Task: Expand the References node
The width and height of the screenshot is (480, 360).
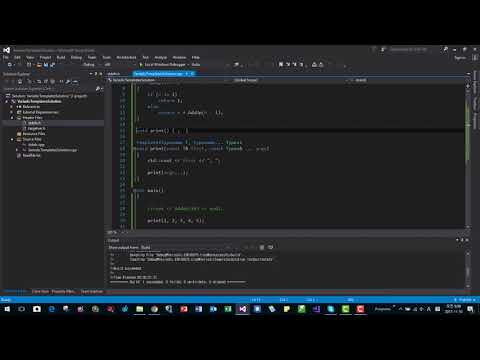Action: click(x=12, y=107)
